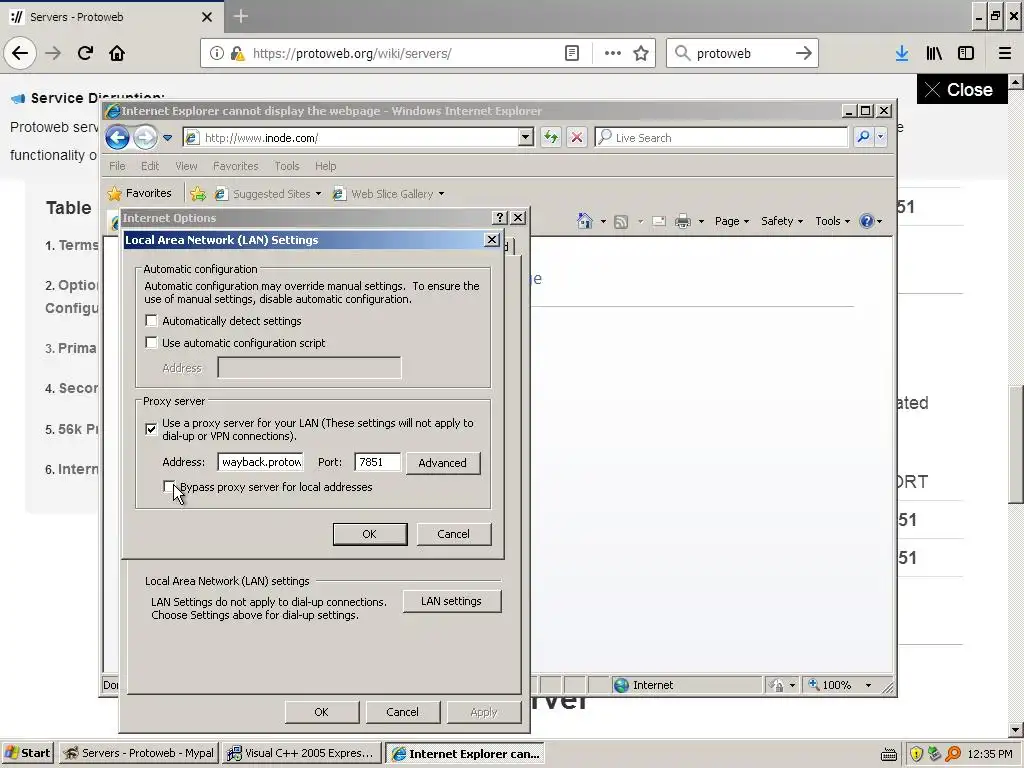1024x768 pixels.
Task: Click the Live Search magnifier button
Action: click(x=863, y=137)
